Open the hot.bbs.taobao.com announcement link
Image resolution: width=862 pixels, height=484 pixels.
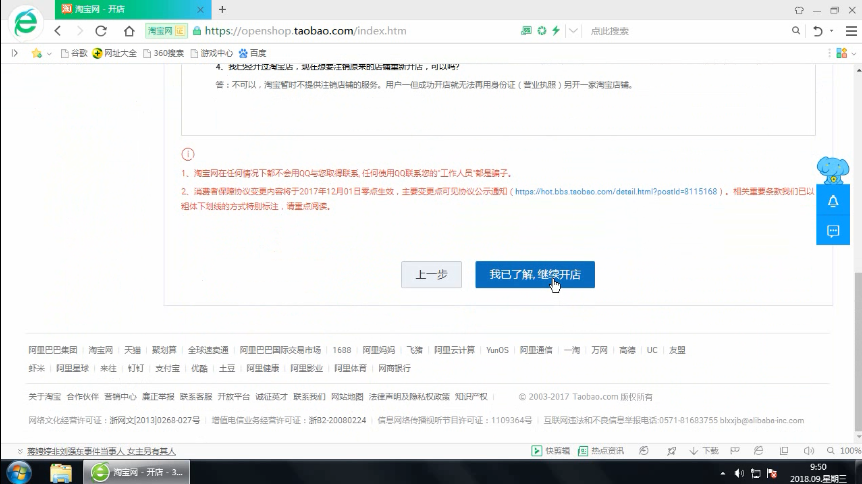(x=616, y=191)
